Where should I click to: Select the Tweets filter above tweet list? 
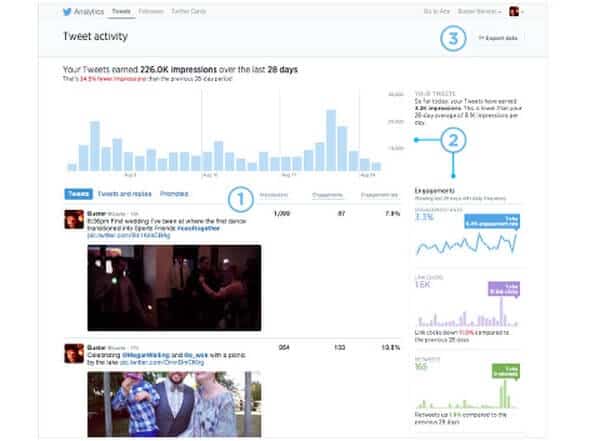point(78,194)
